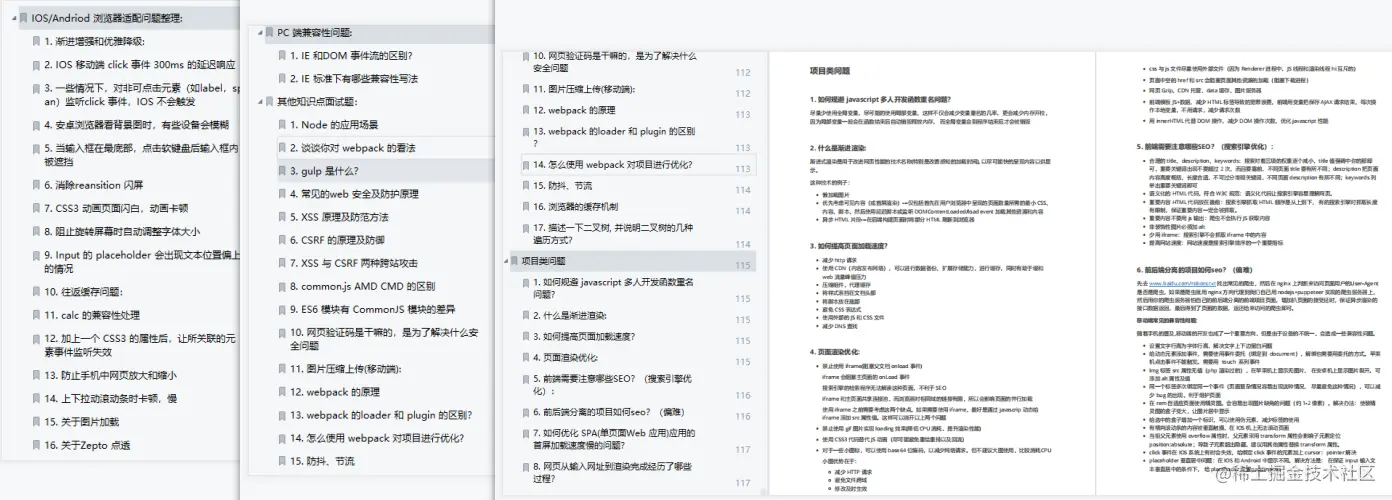Click bookmark icon of 1. 渐进增强和优雅降级
This screenshot has height=500, width=1392.
point(35,41)
